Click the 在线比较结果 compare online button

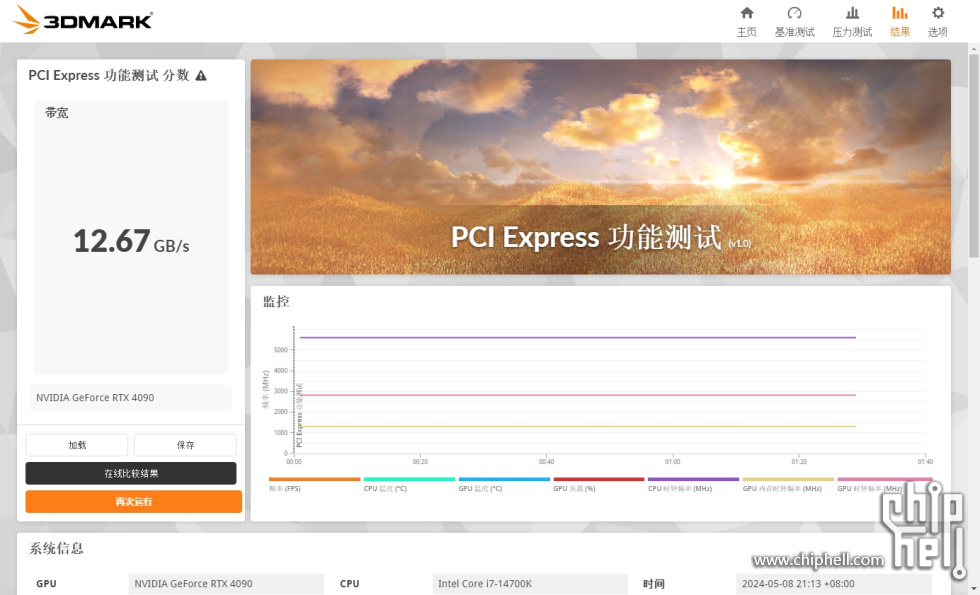[131, 473]
